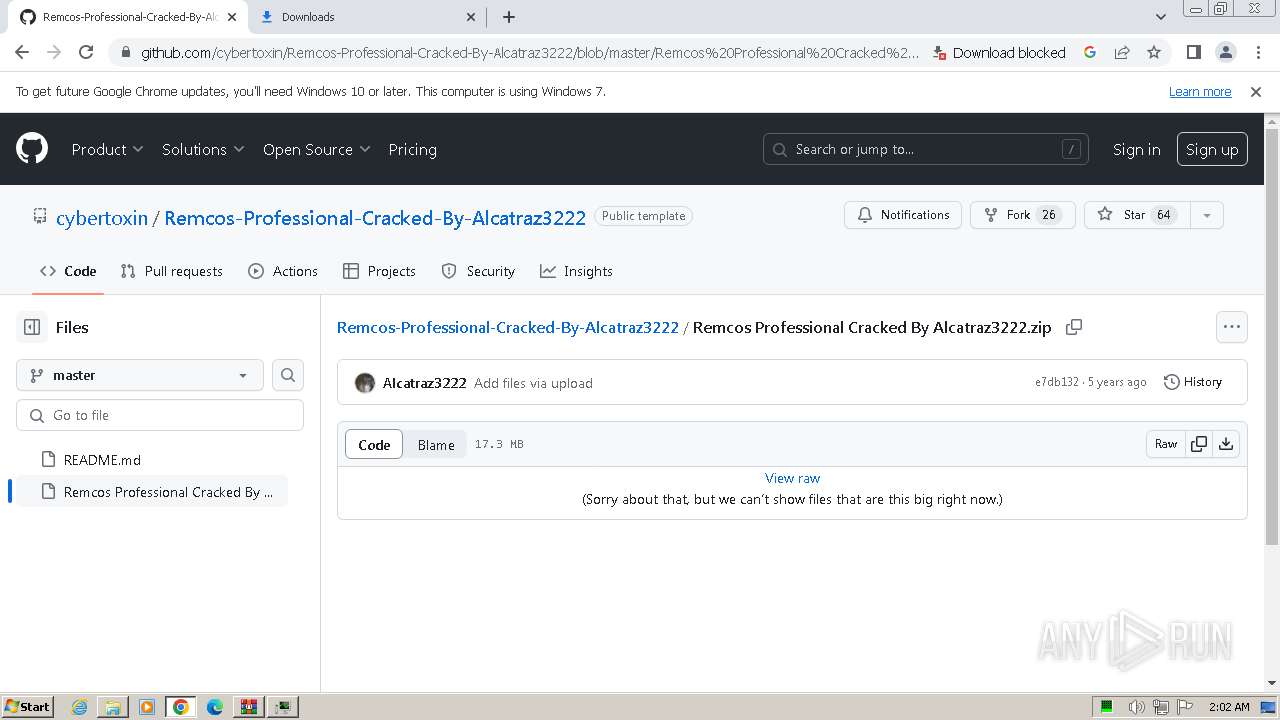Download the raw file icon
Viewport: 1280px width, 720px height.
point(1226,444)
